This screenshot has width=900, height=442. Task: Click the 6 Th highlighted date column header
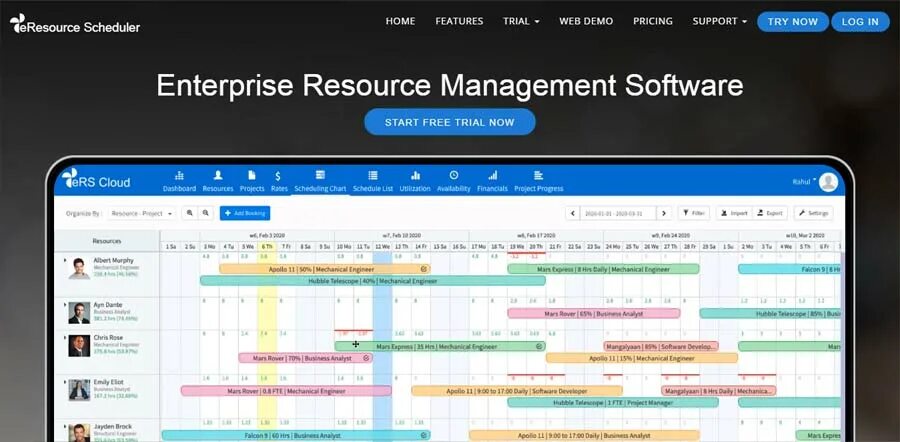click(x=267, y=246)
